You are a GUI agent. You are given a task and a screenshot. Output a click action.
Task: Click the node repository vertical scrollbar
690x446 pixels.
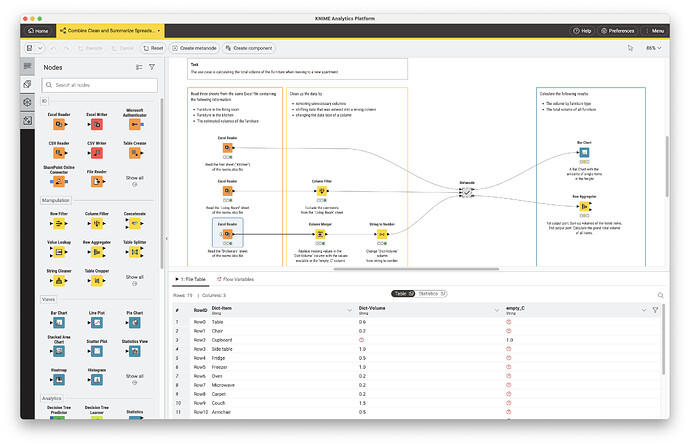click(161, 183)
